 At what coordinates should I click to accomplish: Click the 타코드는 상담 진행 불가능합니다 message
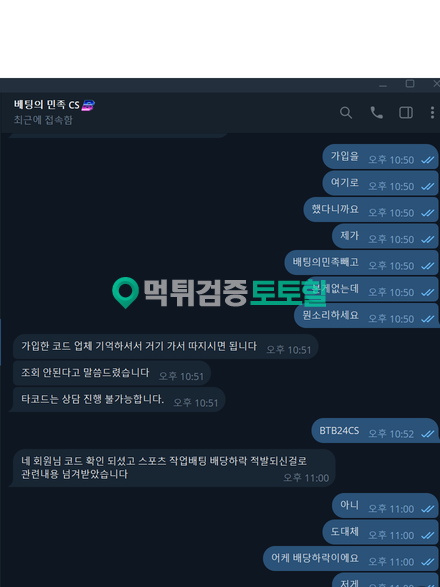119,399
